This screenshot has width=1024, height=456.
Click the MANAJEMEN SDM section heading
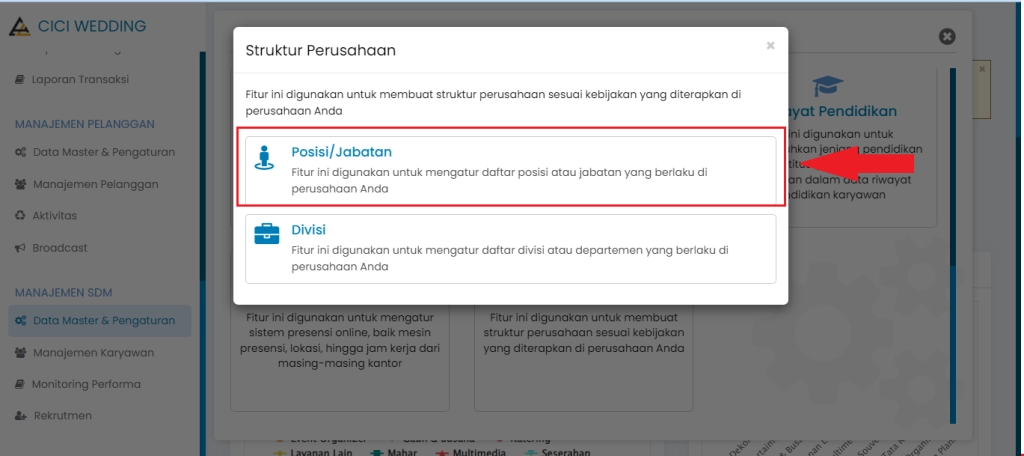click(63, 293)
